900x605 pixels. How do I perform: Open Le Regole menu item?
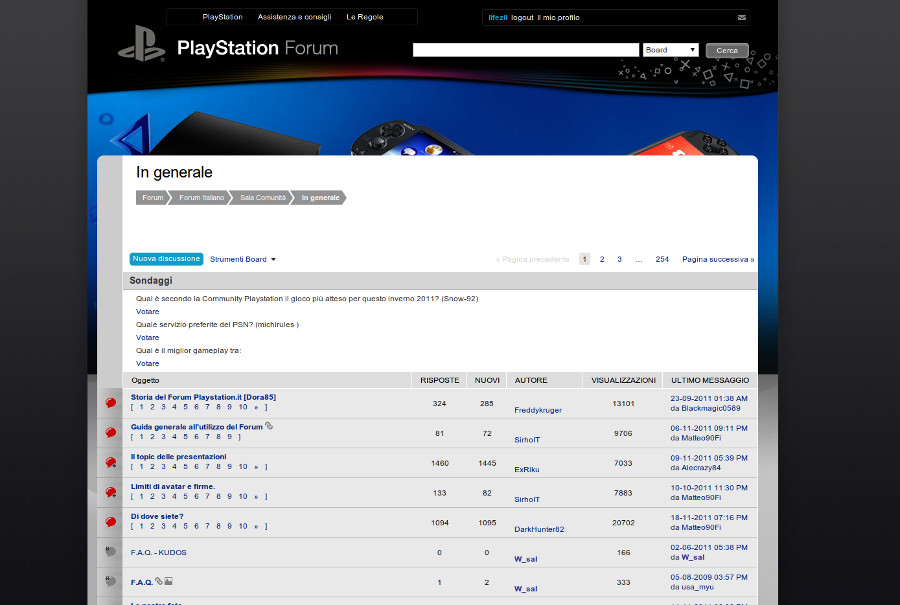[364, 17]
